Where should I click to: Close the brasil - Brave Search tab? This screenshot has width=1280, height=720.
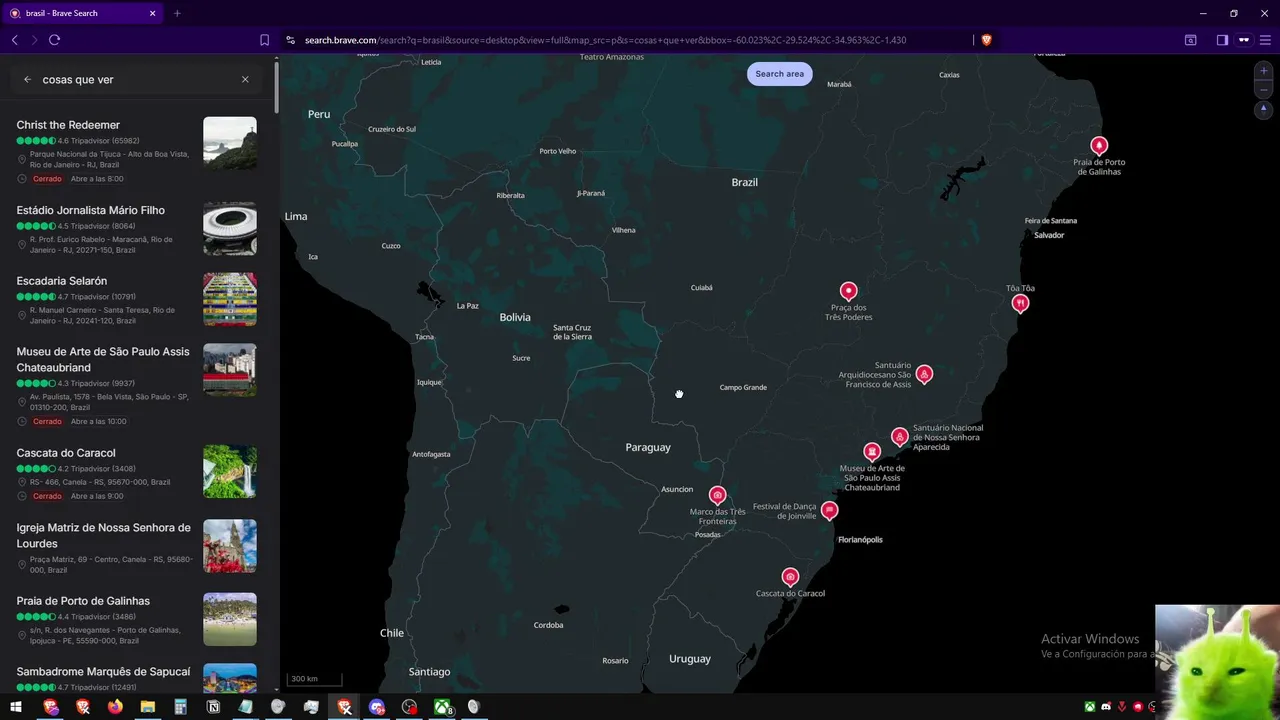pos(152,13)
